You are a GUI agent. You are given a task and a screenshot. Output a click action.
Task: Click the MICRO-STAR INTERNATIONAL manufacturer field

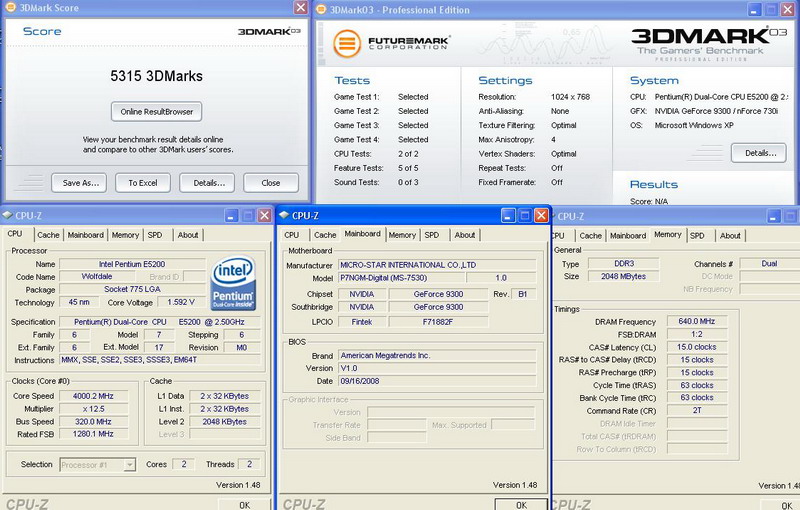click(x=438, y=265)
